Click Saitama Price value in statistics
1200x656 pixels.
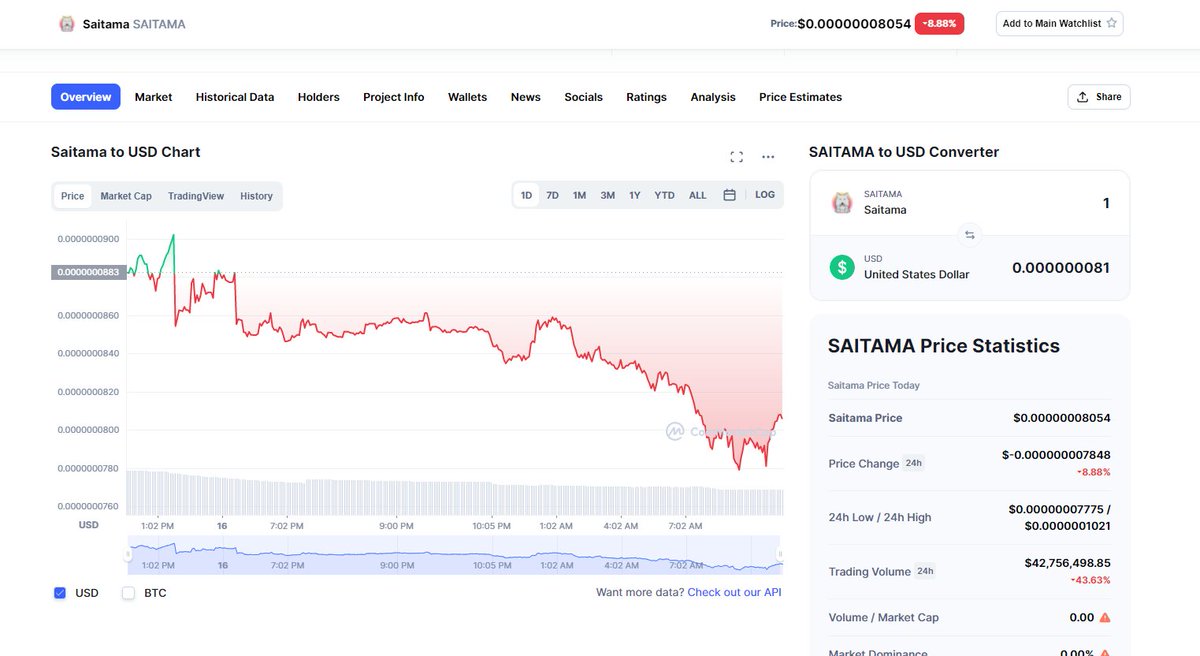click(x=1062, y=418)
